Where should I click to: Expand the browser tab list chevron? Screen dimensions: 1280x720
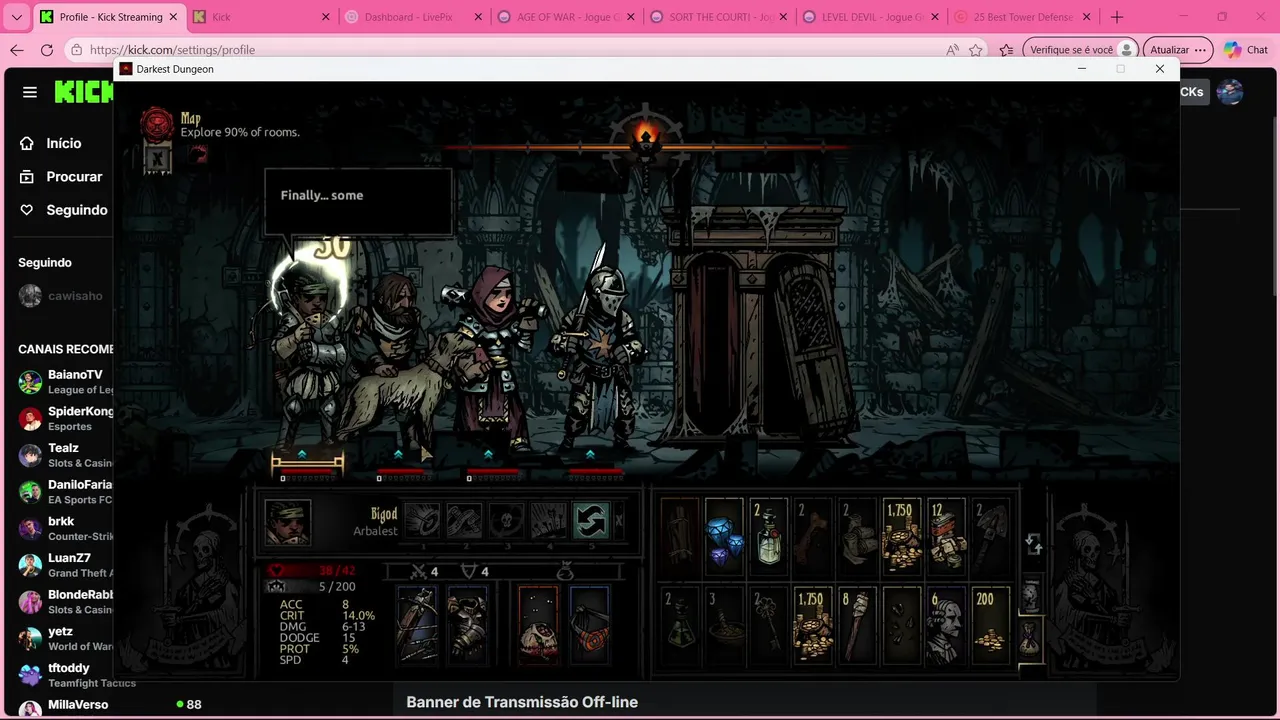pos(17,17)
